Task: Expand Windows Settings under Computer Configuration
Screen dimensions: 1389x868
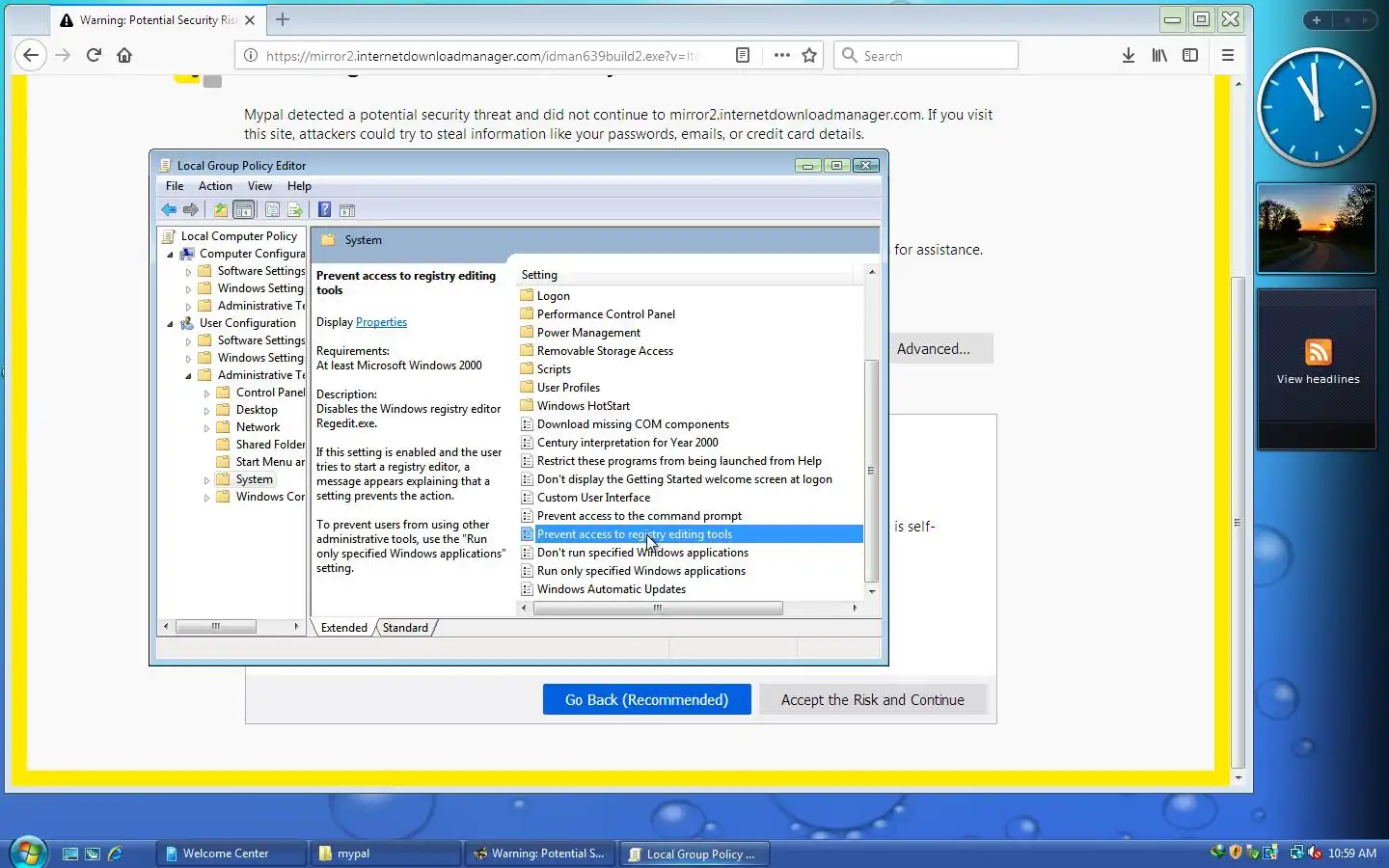Action: tap(188, 289)
